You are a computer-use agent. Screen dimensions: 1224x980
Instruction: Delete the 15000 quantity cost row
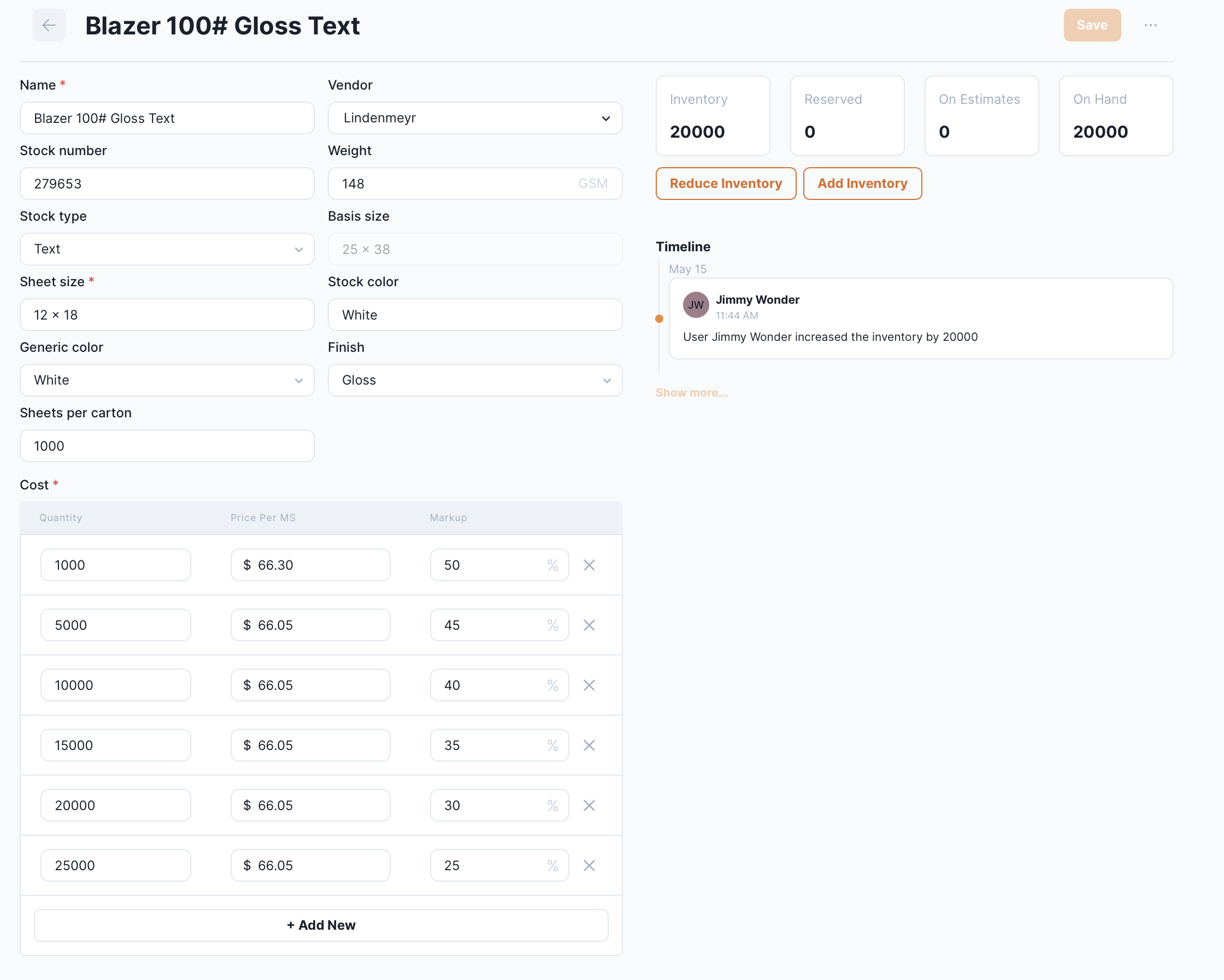[x=589, y=745]
